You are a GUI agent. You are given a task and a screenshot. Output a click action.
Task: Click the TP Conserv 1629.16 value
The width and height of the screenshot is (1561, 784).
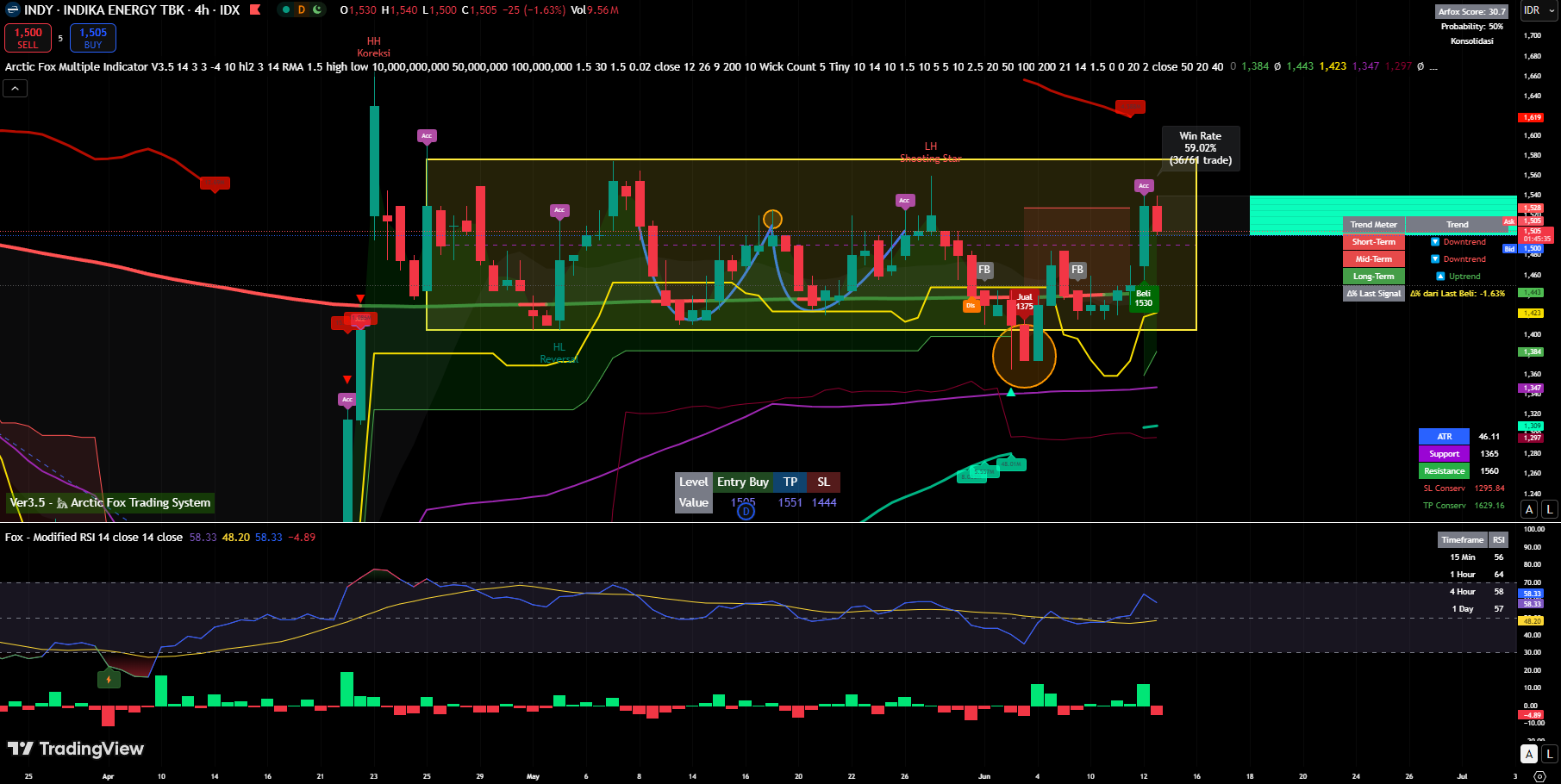[x=1489, y=506]
